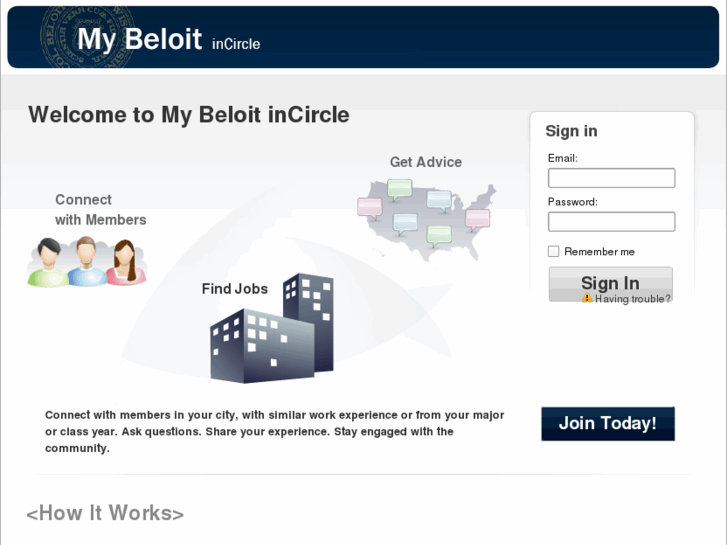Image resolution: width=727 pixels, height=545 pixels.
Task: Focus the Email input field
Action: pos(611,178)
